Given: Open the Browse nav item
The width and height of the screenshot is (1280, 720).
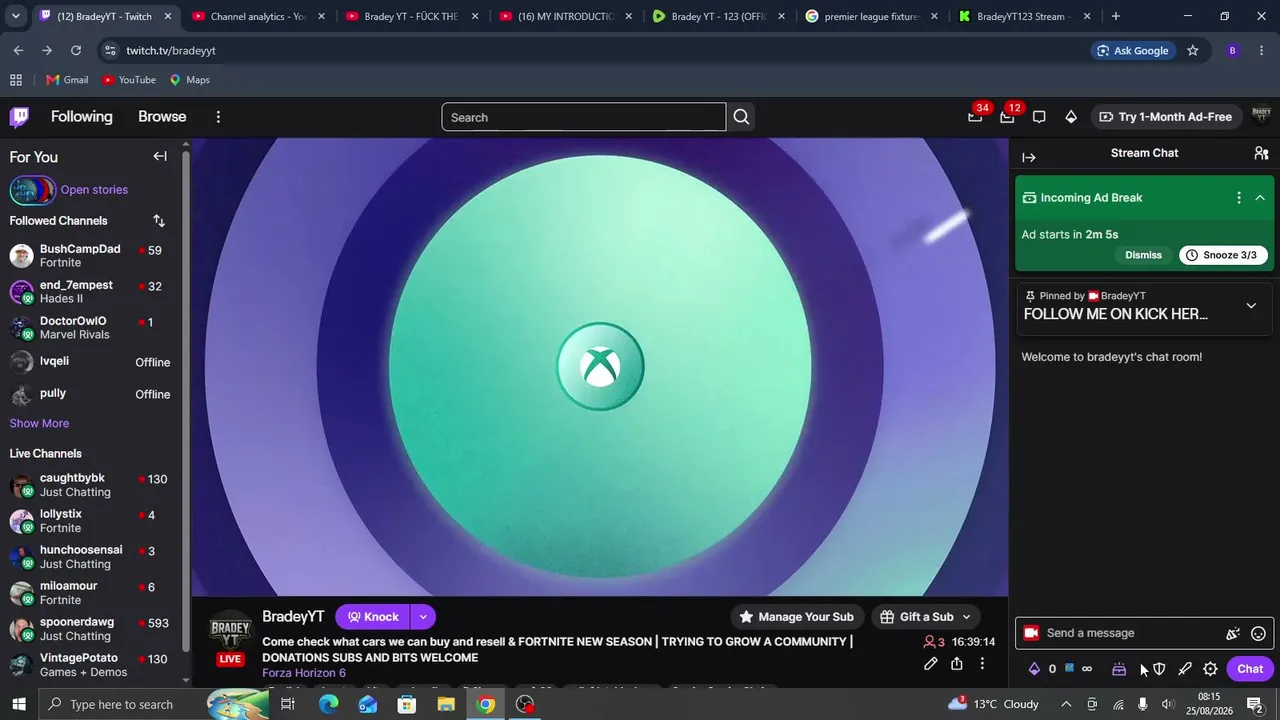Looking at the screenshot, I should (162, 117).
